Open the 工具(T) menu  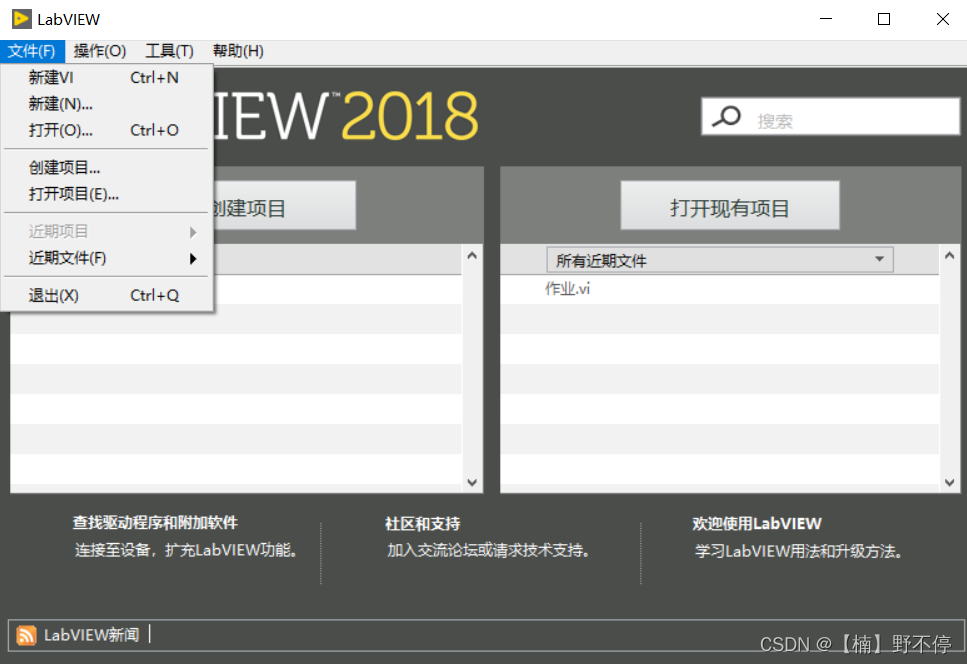click(x=168, y=50)
